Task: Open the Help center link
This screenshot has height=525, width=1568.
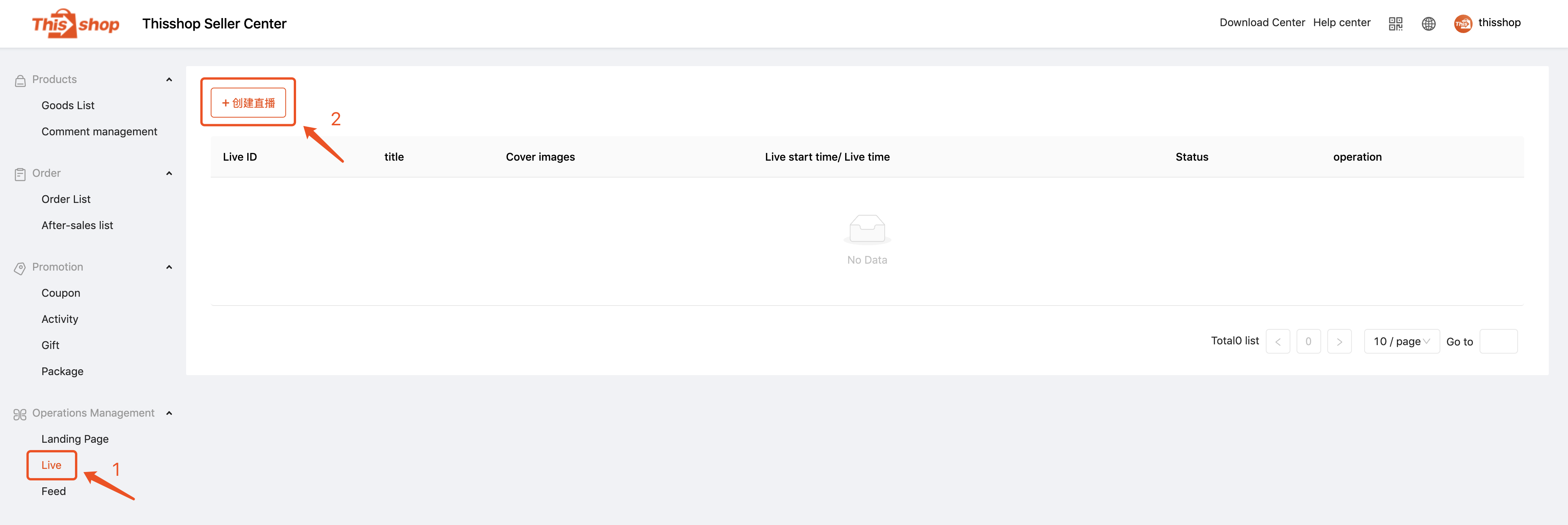Action: [x=1342, y=23]
